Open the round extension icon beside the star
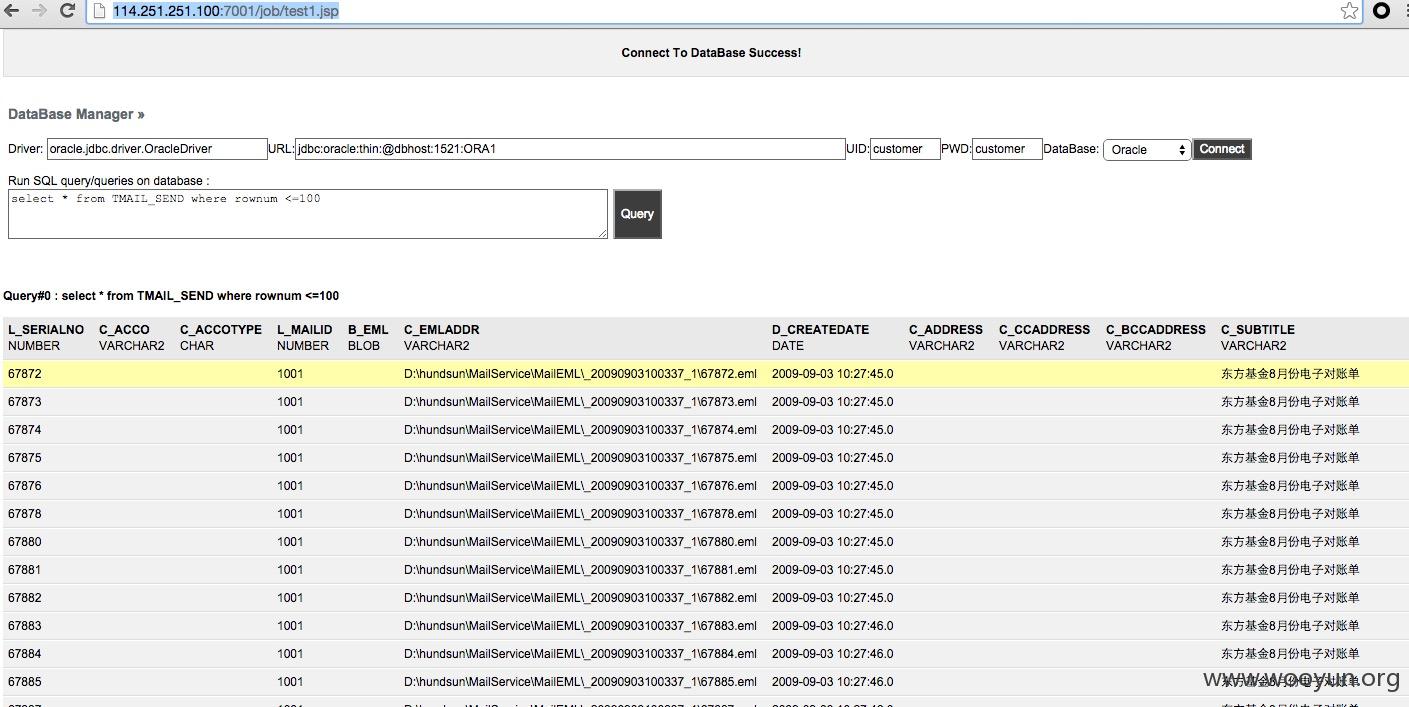 click(x=1381, y=11)
